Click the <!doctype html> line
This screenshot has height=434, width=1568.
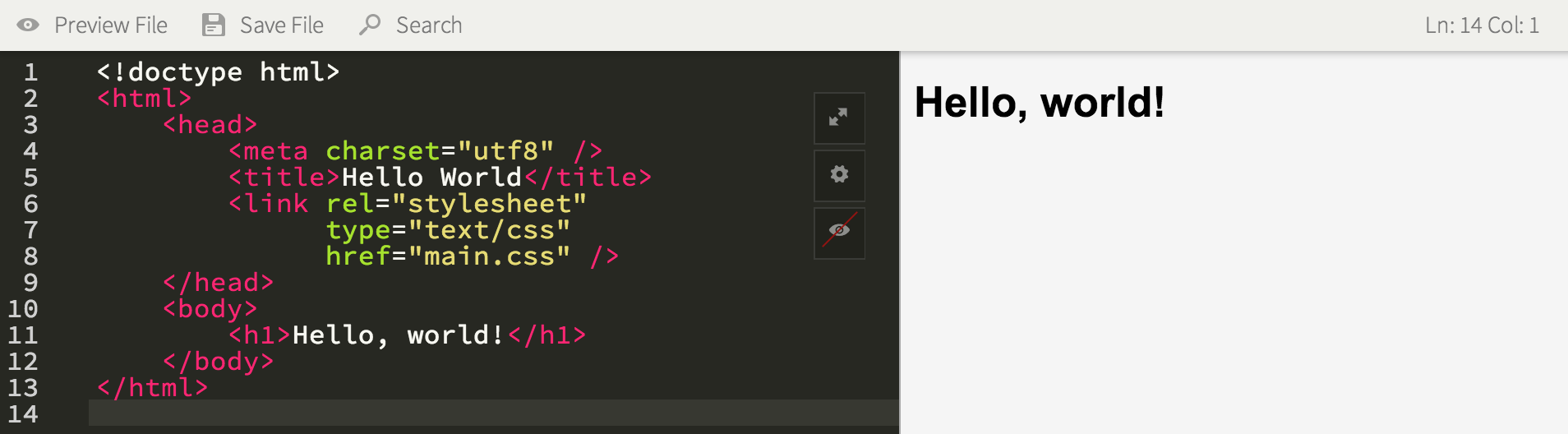[218, 72]
